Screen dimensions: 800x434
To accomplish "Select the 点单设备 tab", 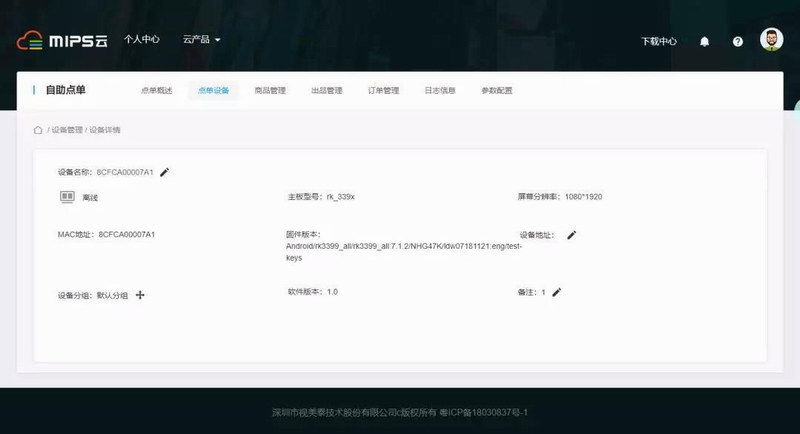I will coord(213,91).
